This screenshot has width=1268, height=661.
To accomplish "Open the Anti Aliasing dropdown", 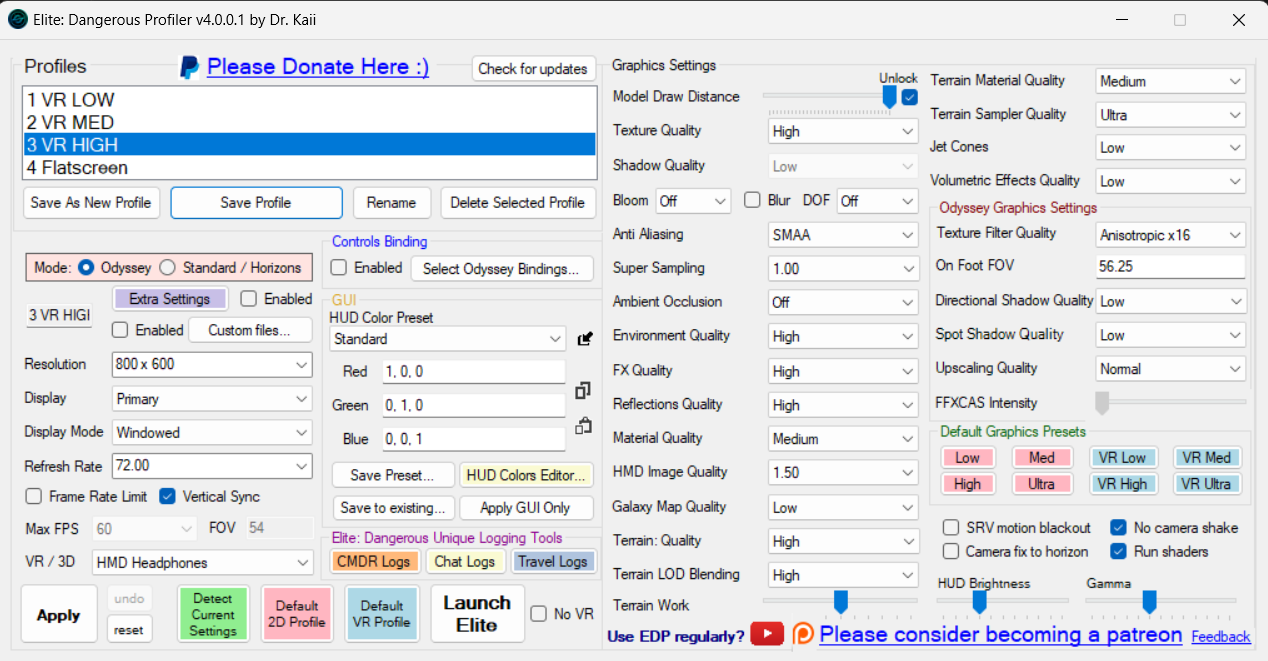I will point(843,235).
